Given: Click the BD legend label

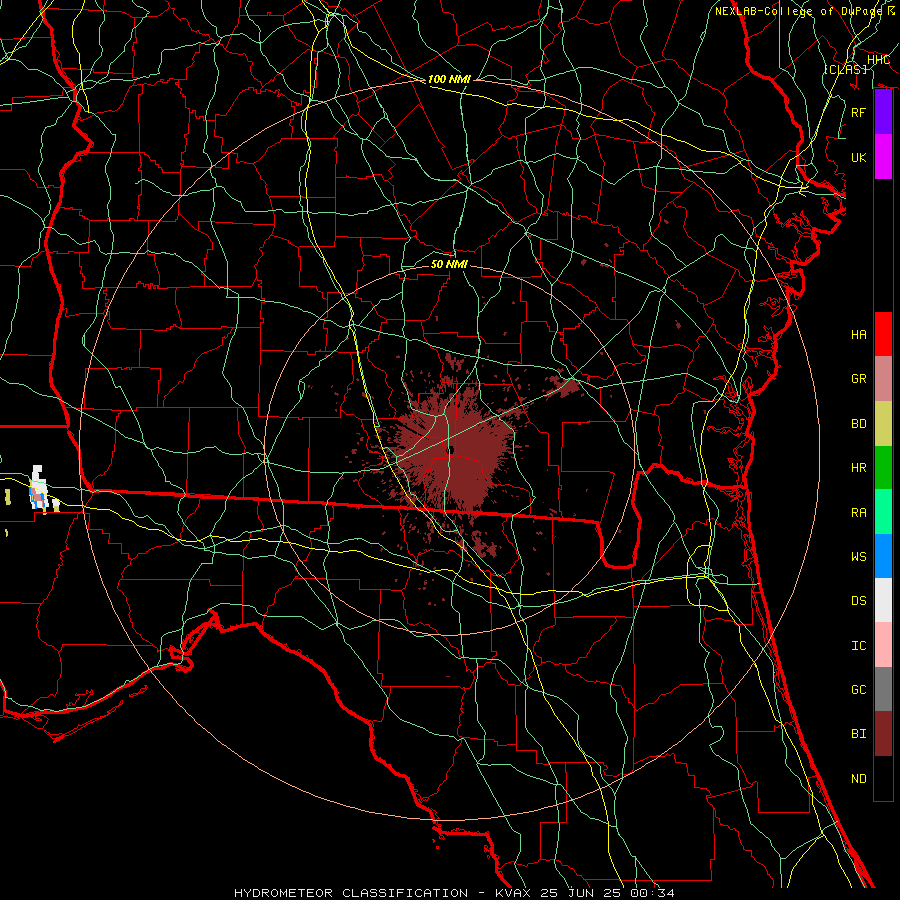Looking at the screenshot, I should (x=859, y=424).
